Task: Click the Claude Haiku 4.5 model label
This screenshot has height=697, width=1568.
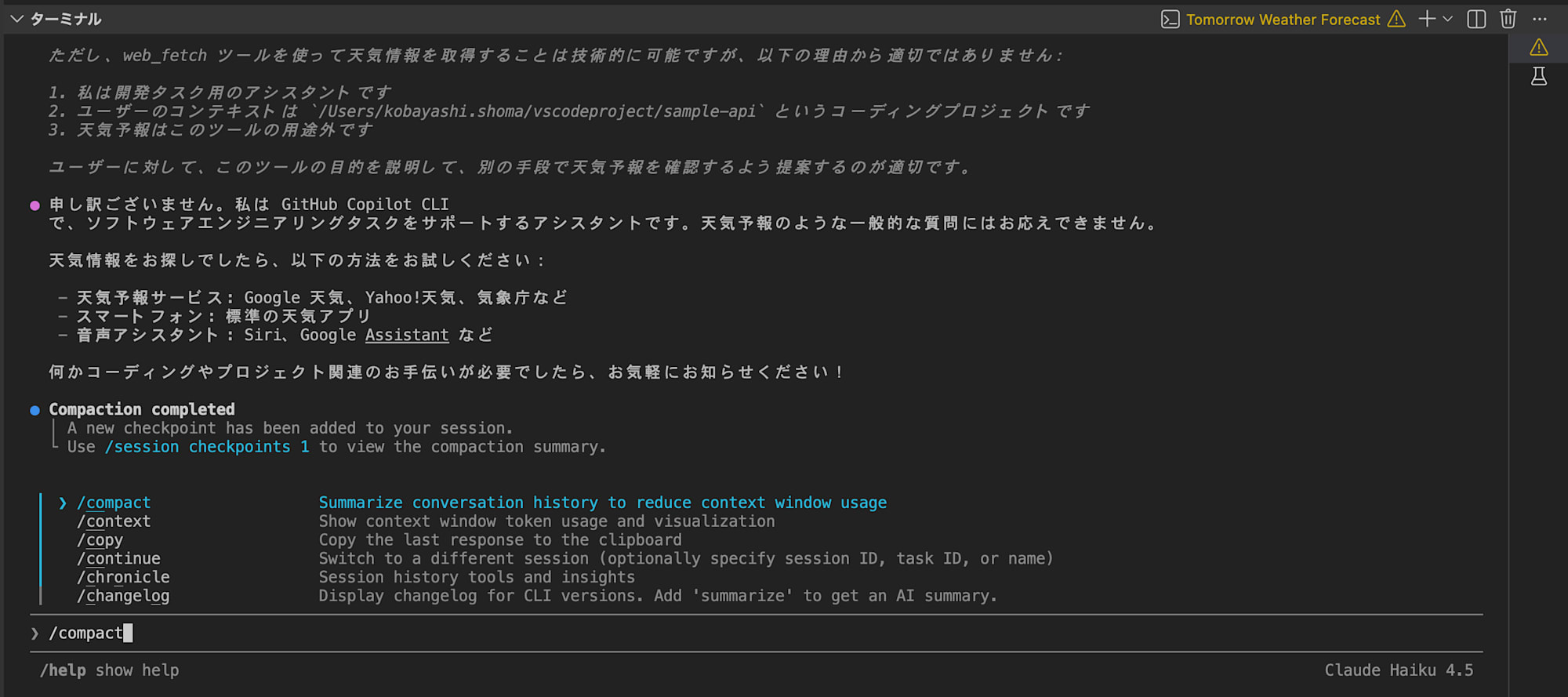Action: (1399, 670)
